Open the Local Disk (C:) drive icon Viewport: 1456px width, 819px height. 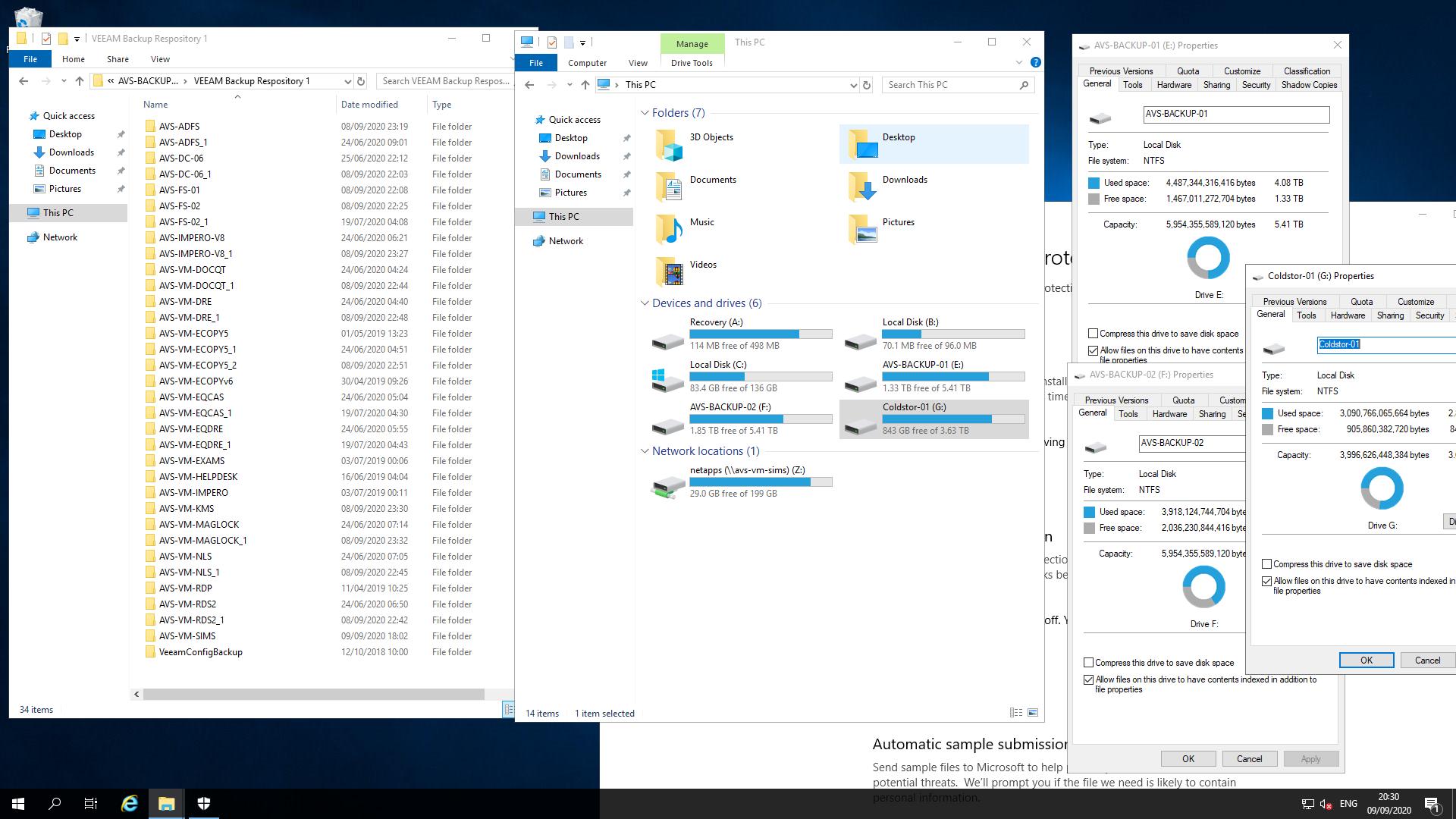pyautogui.click(x=667, y=378)
